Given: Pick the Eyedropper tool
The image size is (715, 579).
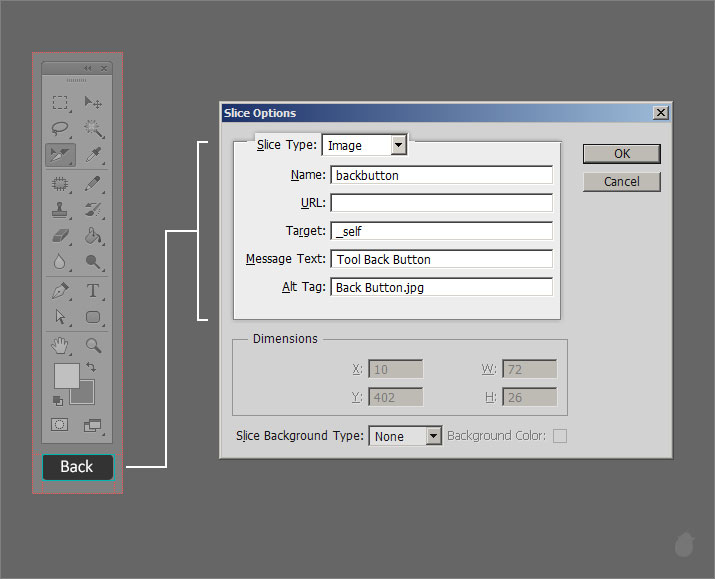Looking at the screenshot, I should pos(93,155).
